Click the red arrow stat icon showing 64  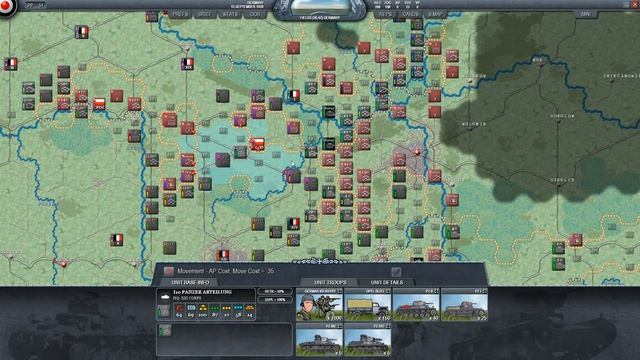click(179, 310)
